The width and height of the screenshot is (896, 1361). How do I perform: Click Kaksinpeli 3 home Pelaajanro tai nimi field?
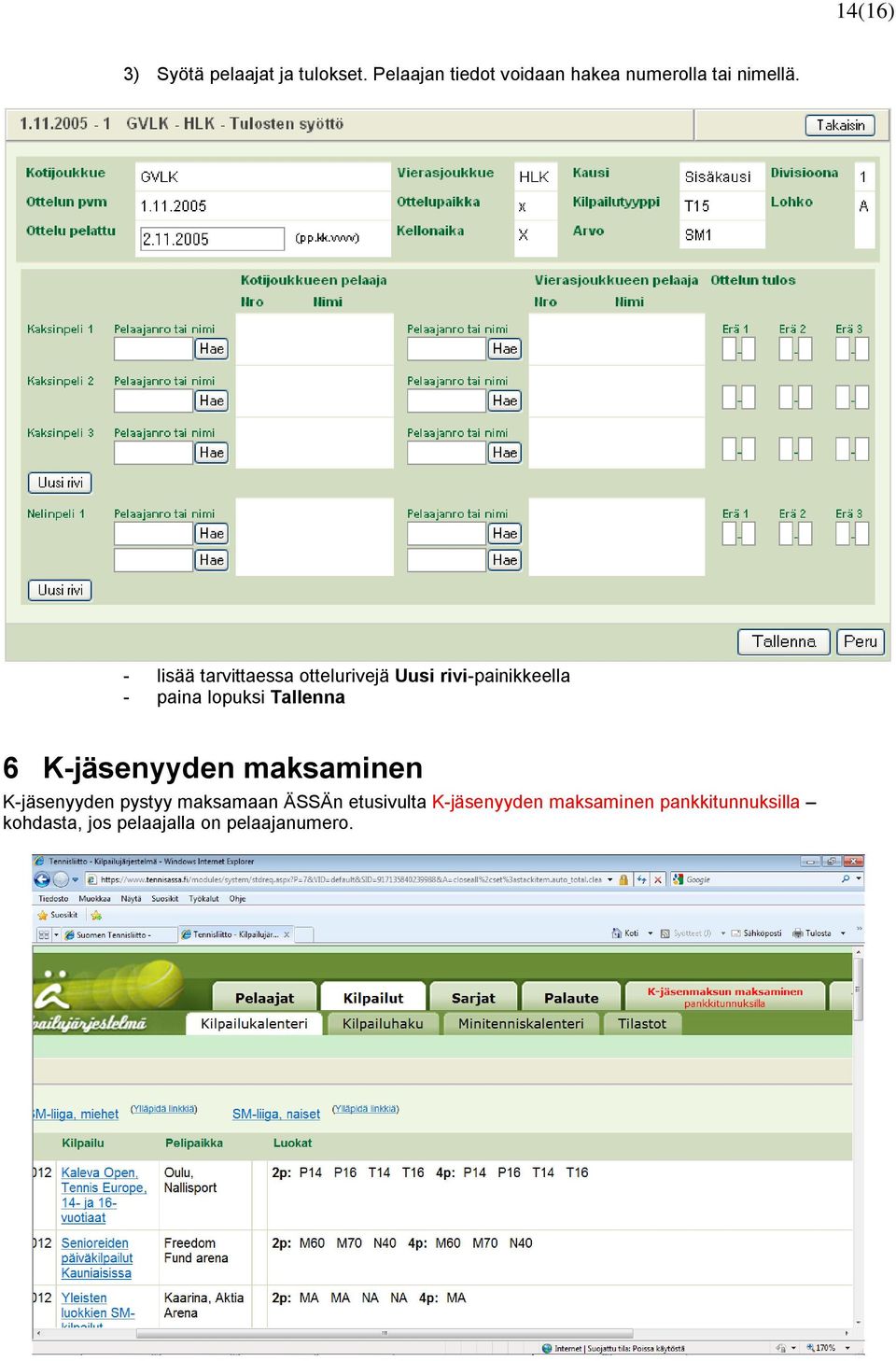click(154, 453)
